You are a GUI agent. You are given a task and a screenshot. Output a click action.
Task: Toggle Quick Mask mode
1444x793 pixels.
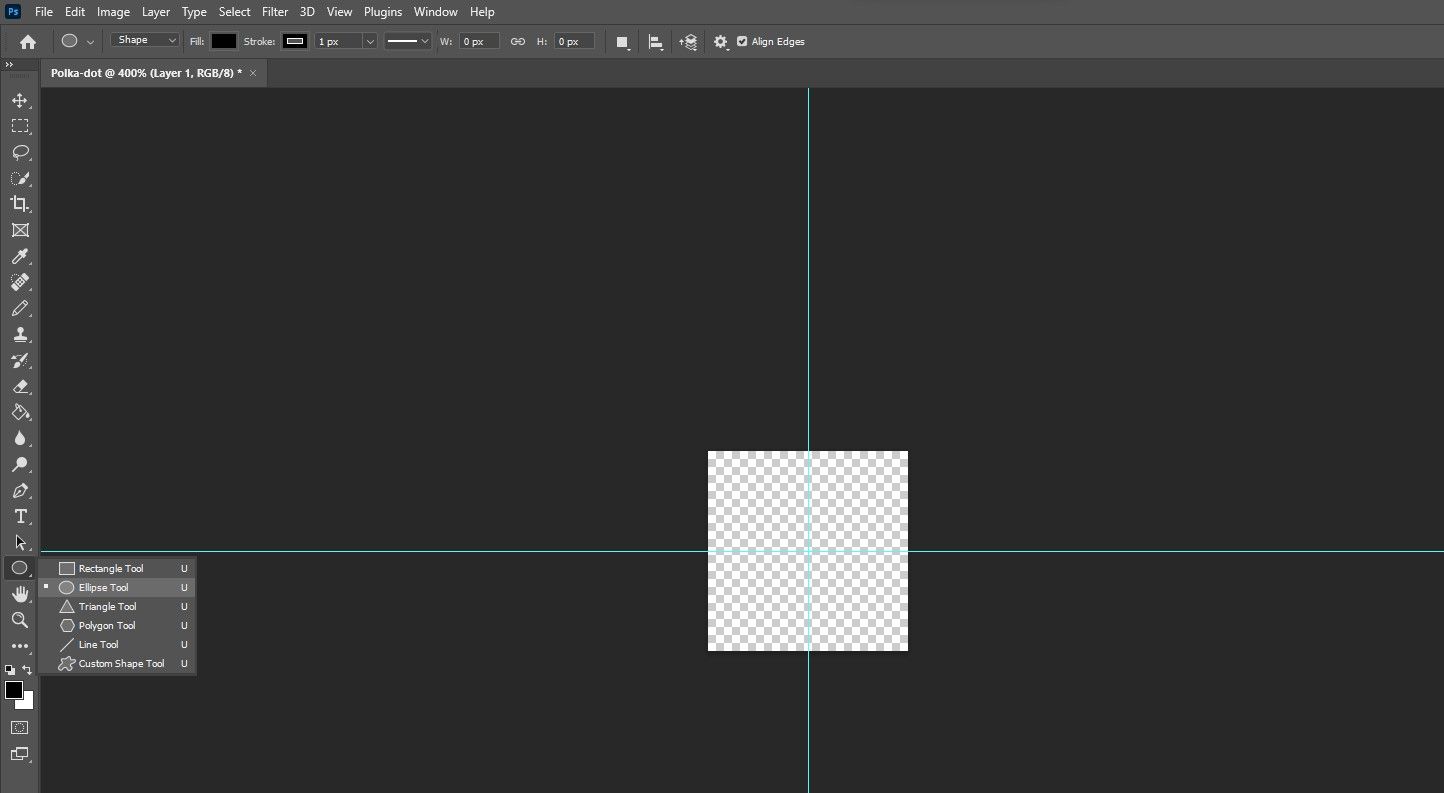click(20, 727)
